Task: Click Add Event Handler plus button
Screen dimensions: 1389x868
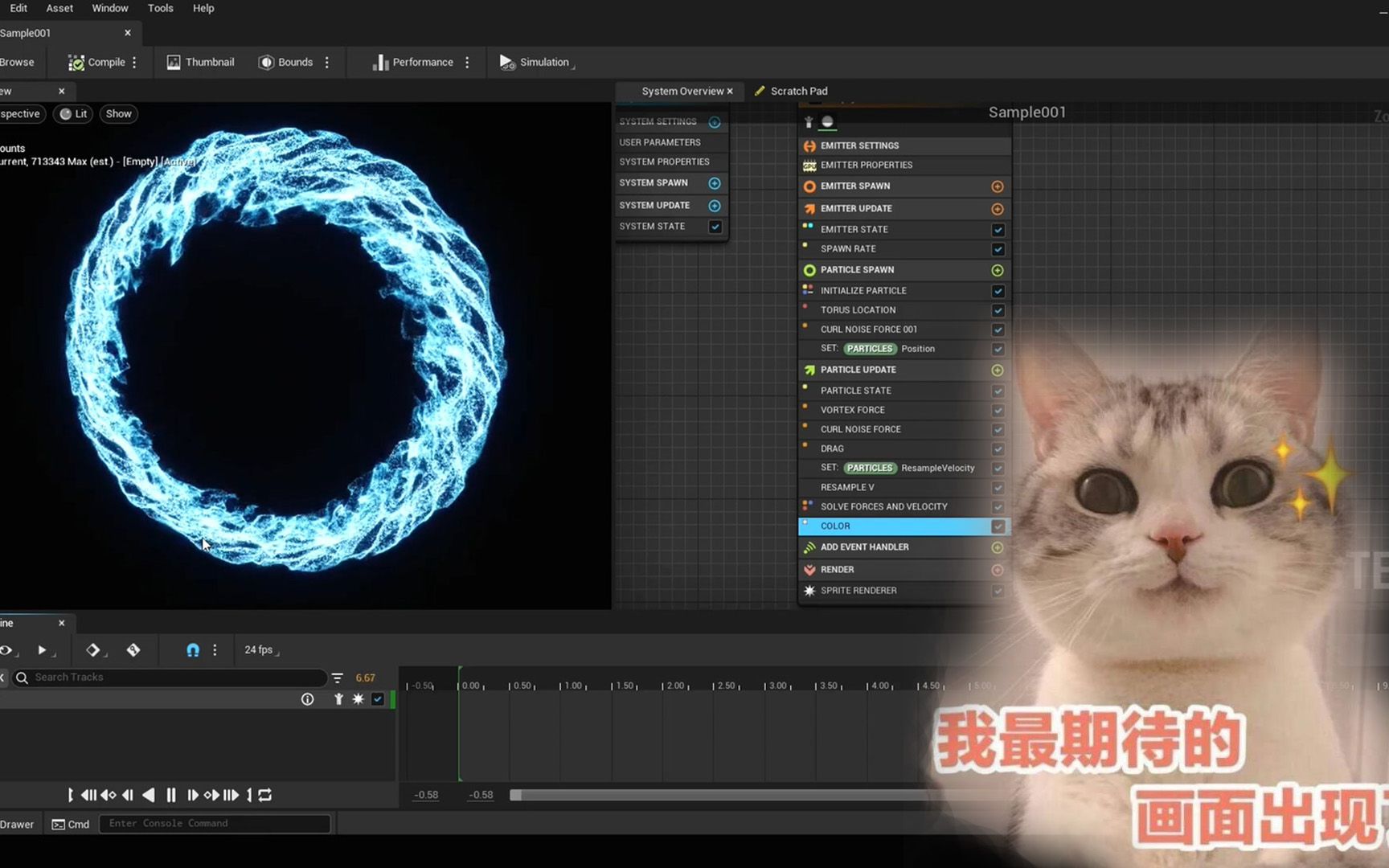Action: tap(998, 547)
